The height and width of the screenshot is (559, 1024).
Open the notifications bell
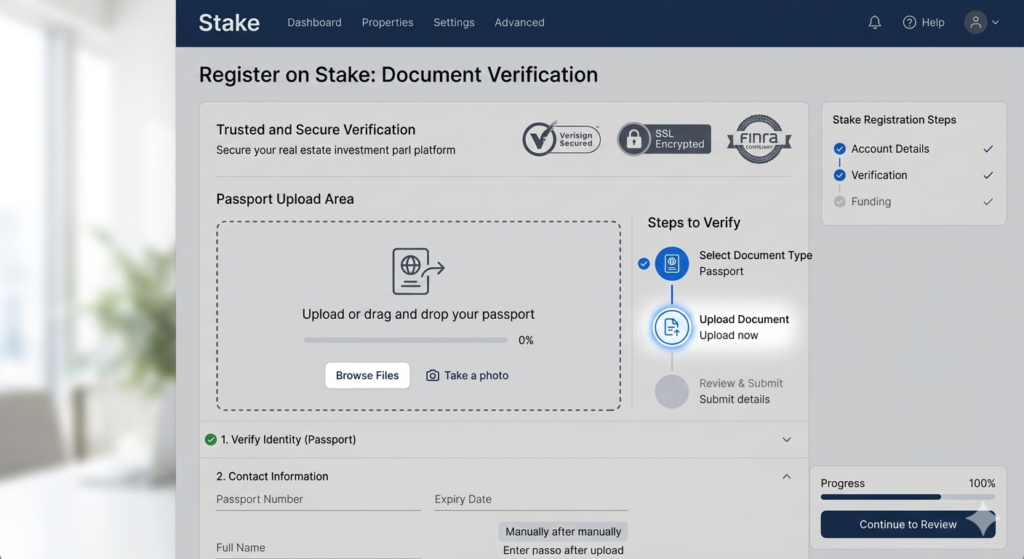click(x=874, y=22)
